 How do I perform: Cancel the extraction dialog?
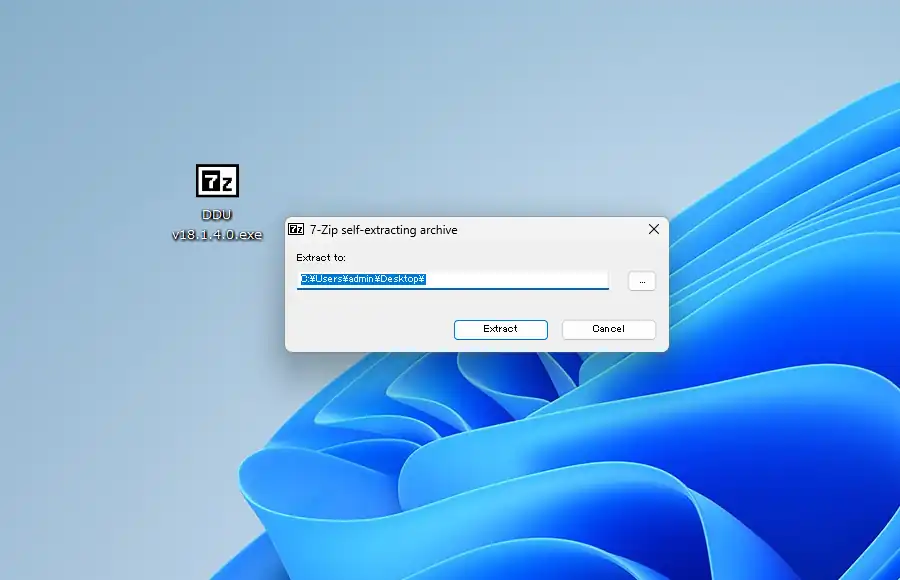tap(608, 329)
